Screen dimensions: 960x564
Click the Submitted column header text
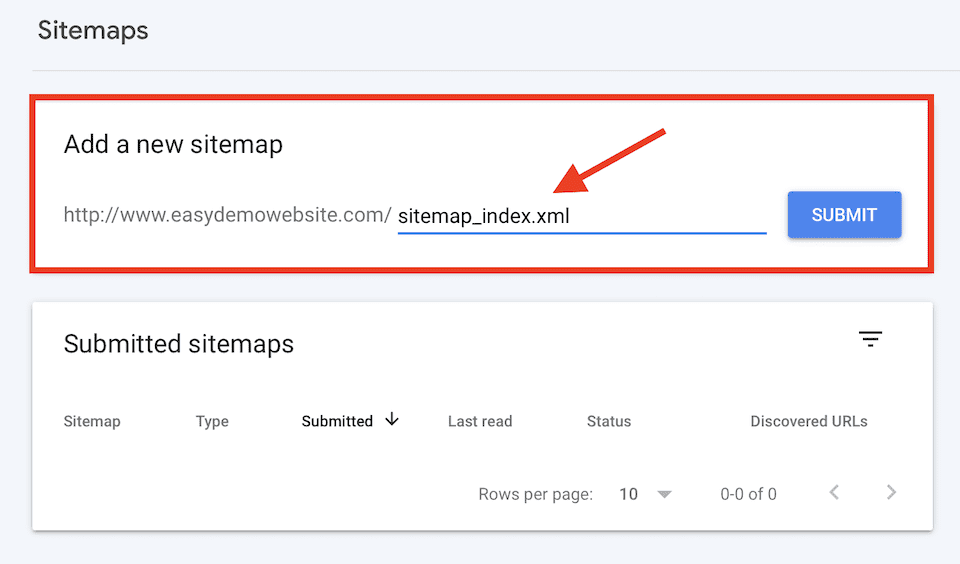pyautogui.click(x=337, y=421)
